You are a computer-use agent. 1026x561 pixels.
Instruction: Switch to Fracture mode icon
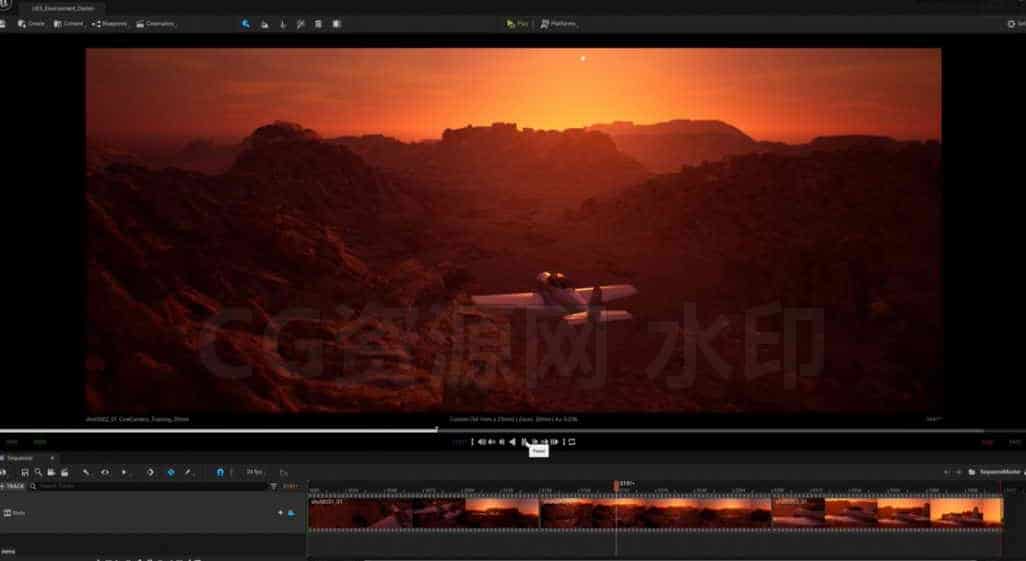tap(336, 24)
